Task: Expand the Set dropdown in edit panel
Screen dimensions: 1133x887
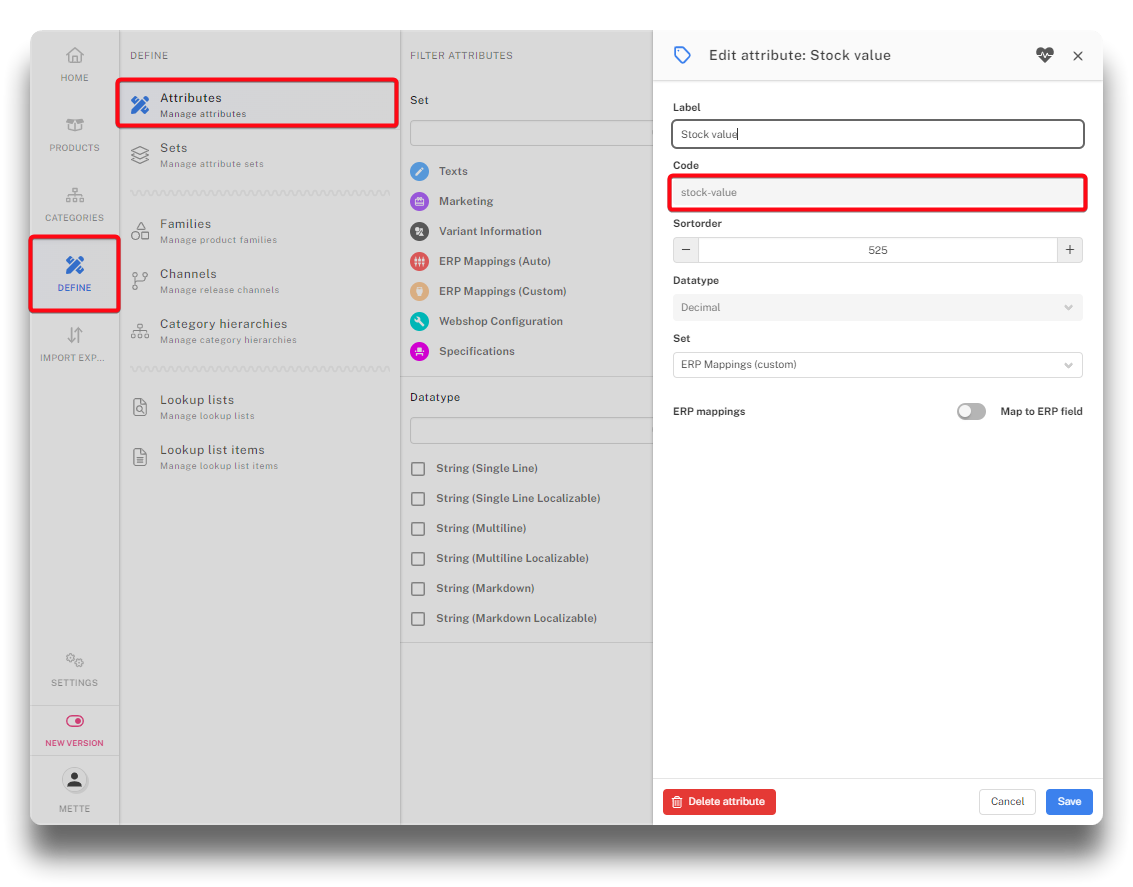Action: tap(877, 365)
